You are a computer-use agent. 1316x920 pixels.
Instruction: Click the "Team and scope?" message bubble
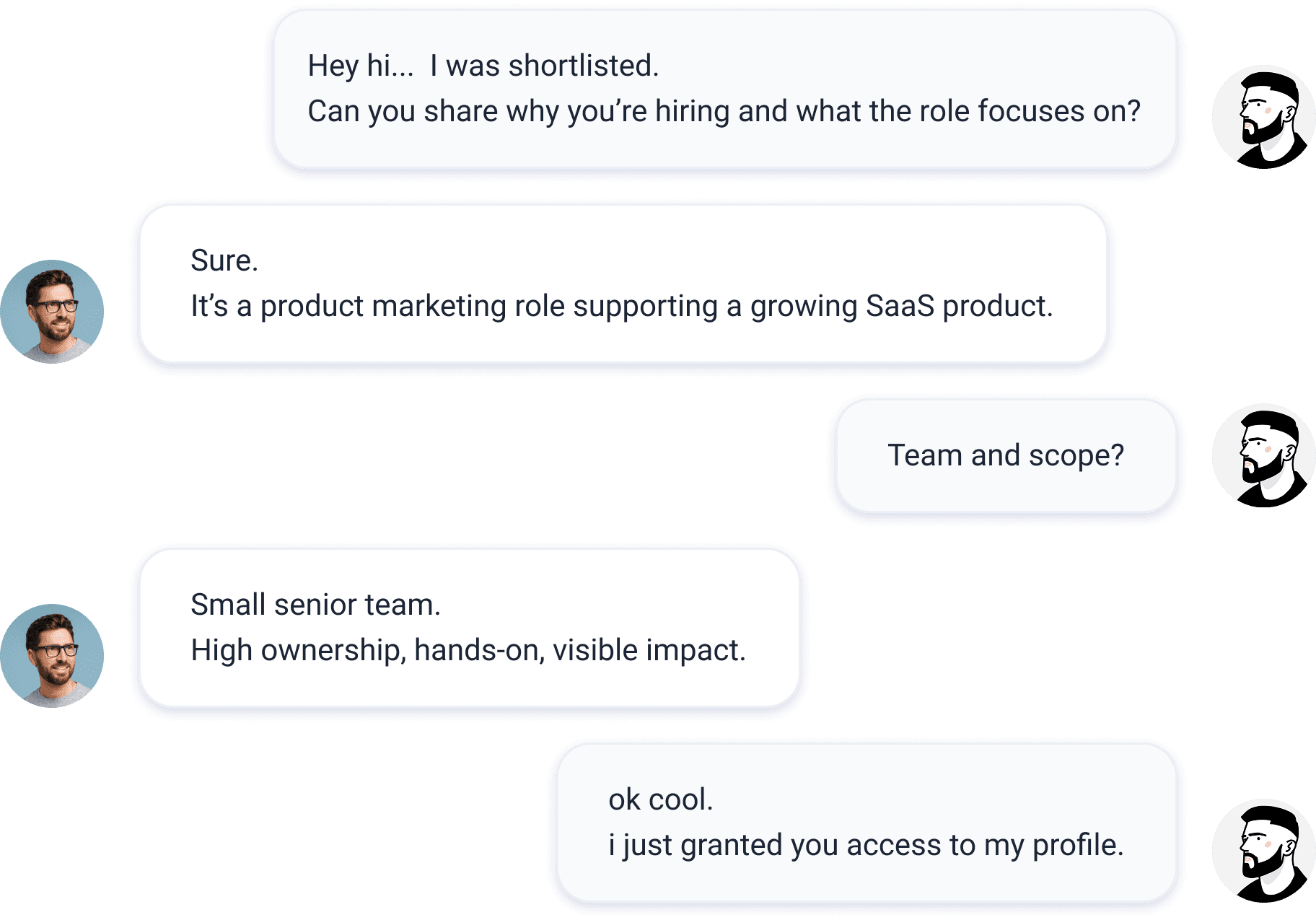pos(1006,456)
